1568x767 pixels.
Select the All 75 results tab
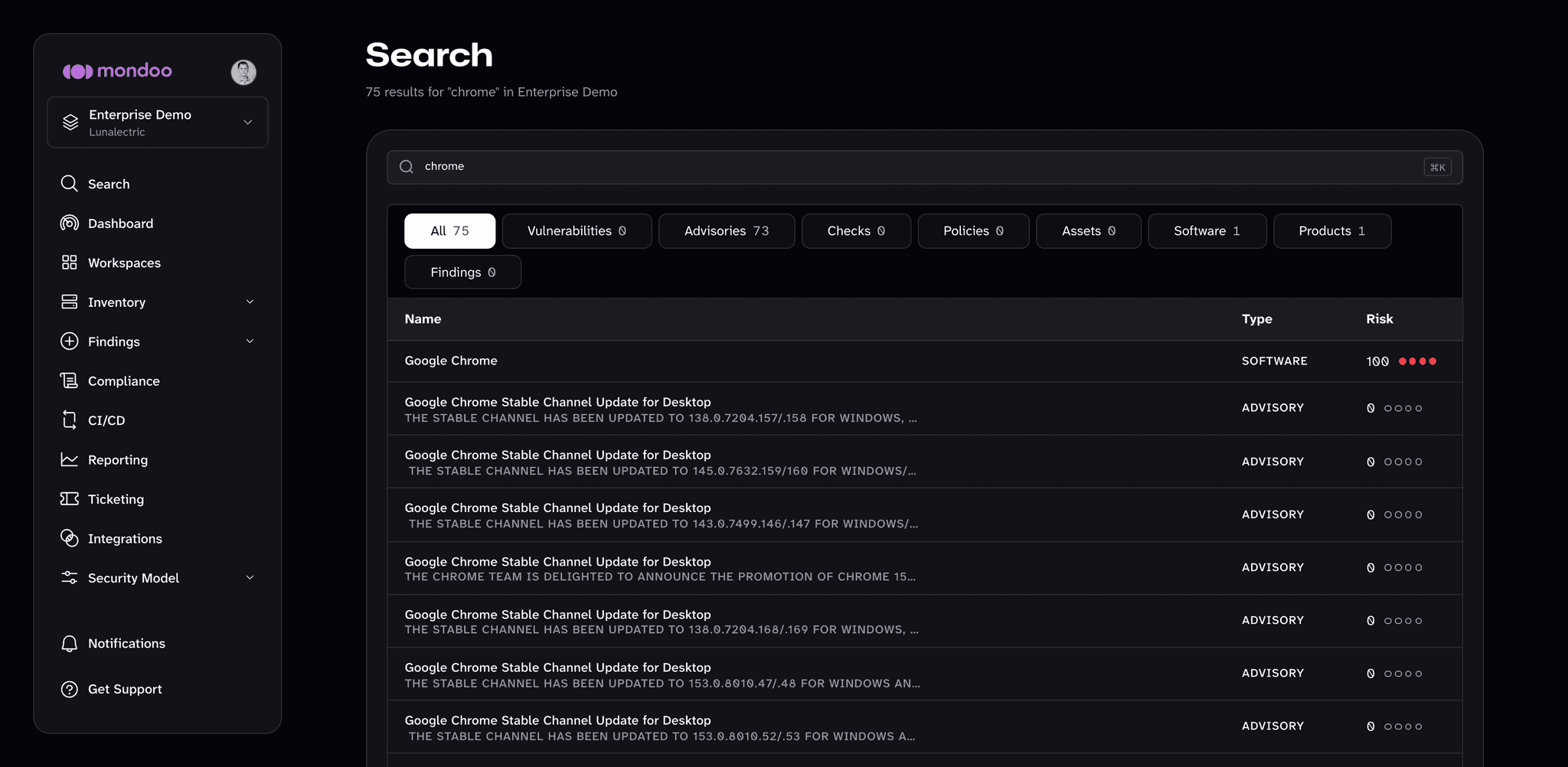450,231
